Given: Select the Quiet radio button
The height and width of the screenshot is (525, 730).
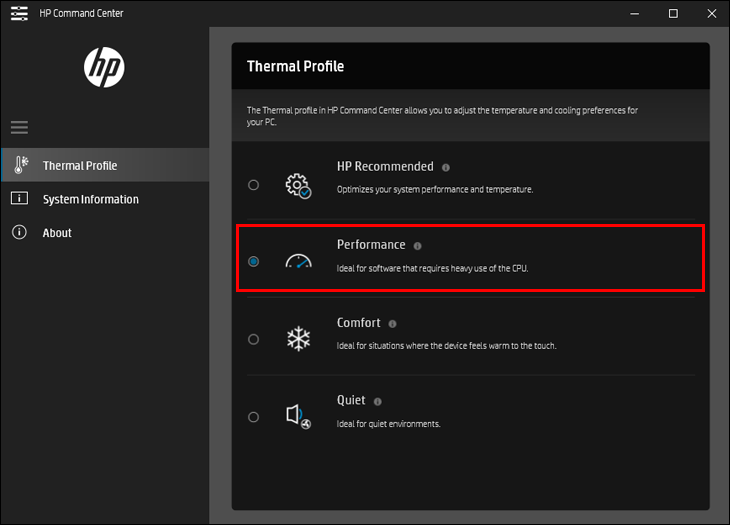Looking at the screenshot, I should point(253,417).
